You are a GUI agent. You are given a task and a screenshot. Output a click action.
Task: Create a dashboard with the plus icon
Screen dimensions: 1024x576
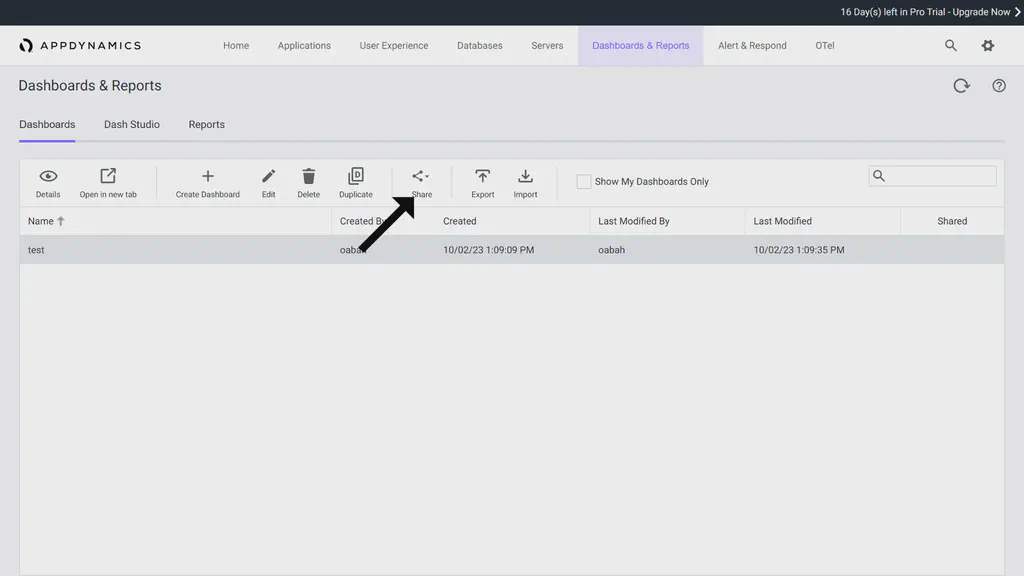pyautogui.click(x=207, y=182)
